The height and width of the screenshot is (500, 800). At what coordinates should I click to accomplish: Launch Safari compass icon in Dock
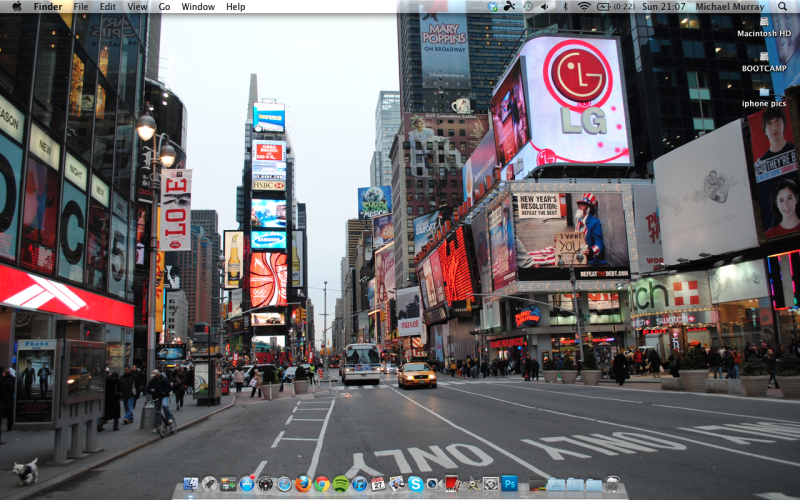[284, 483]
